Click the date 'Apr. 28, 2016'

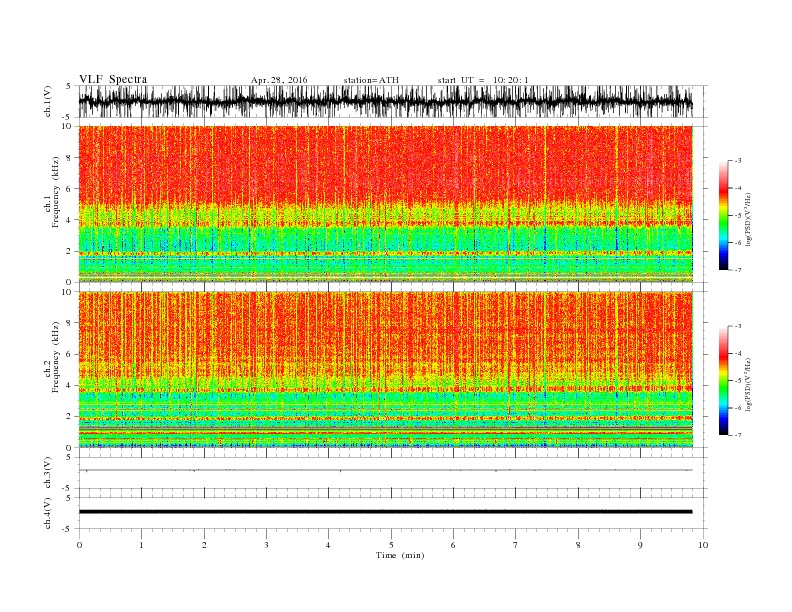279,80
